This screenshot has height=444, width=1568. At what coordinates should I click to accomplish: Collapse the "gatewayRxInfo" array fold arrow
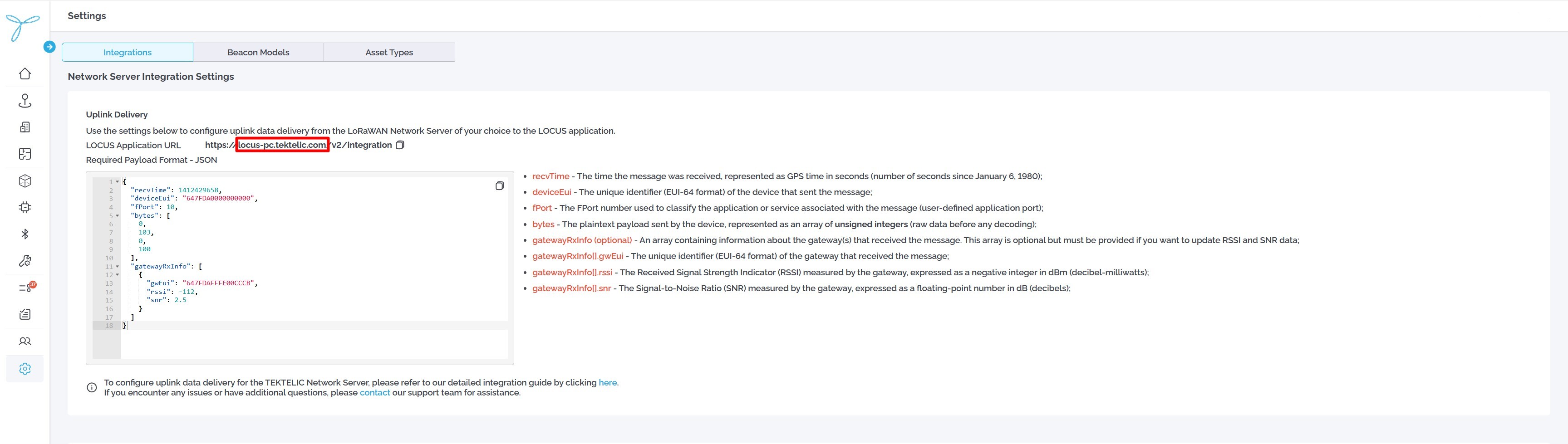point(118,266)
